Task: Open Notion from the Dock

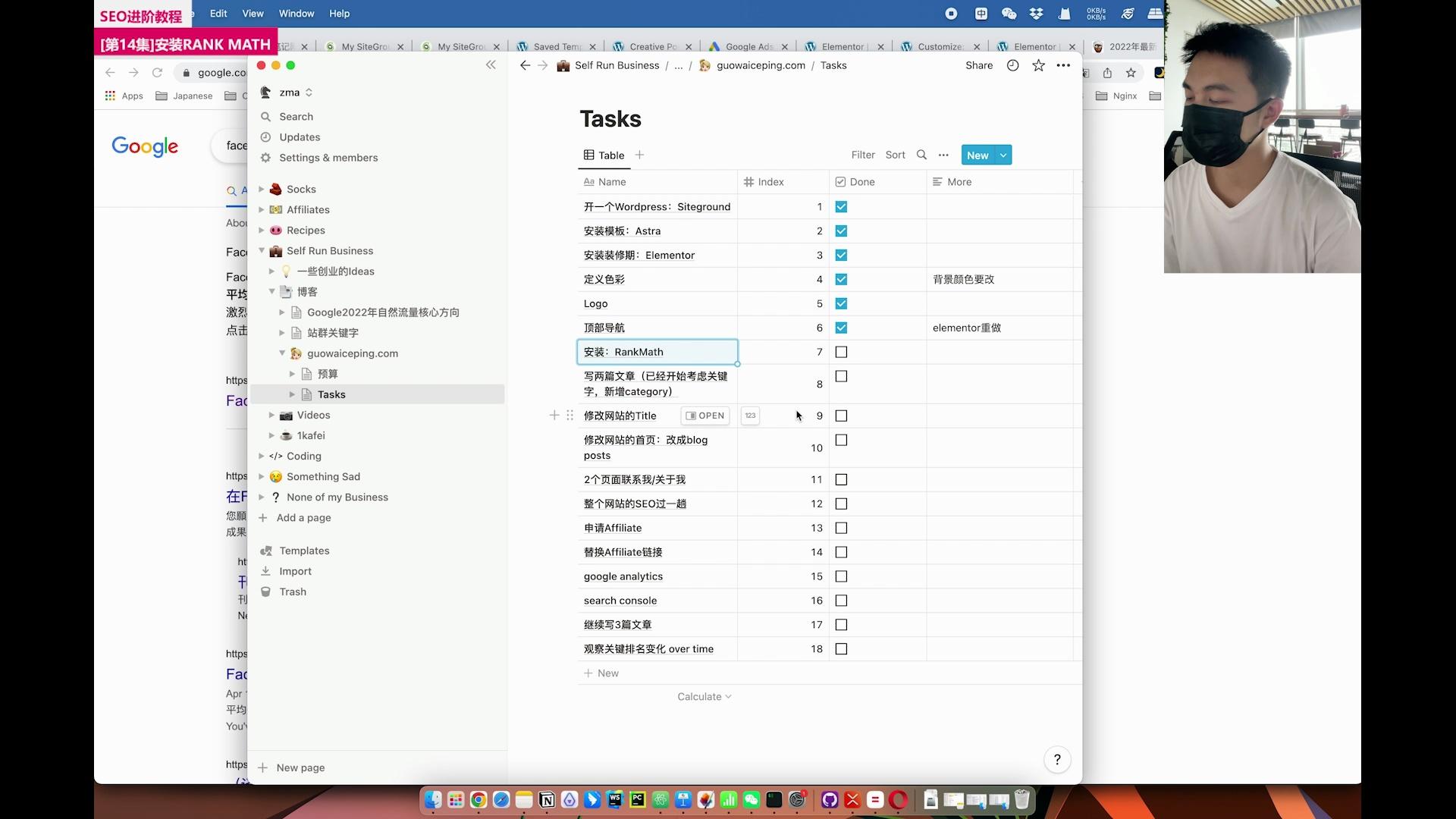Action: [547, 799]
